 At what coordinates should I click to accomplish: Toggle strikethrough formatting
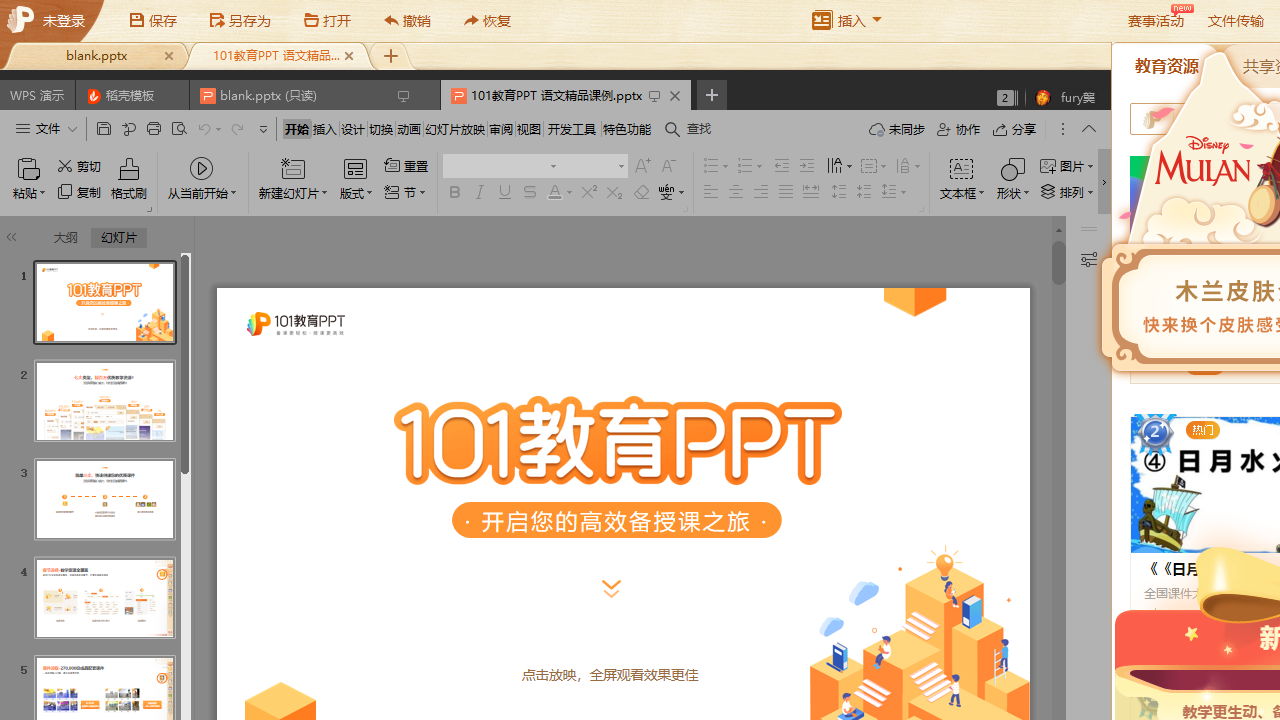click(x=530, y=192)
